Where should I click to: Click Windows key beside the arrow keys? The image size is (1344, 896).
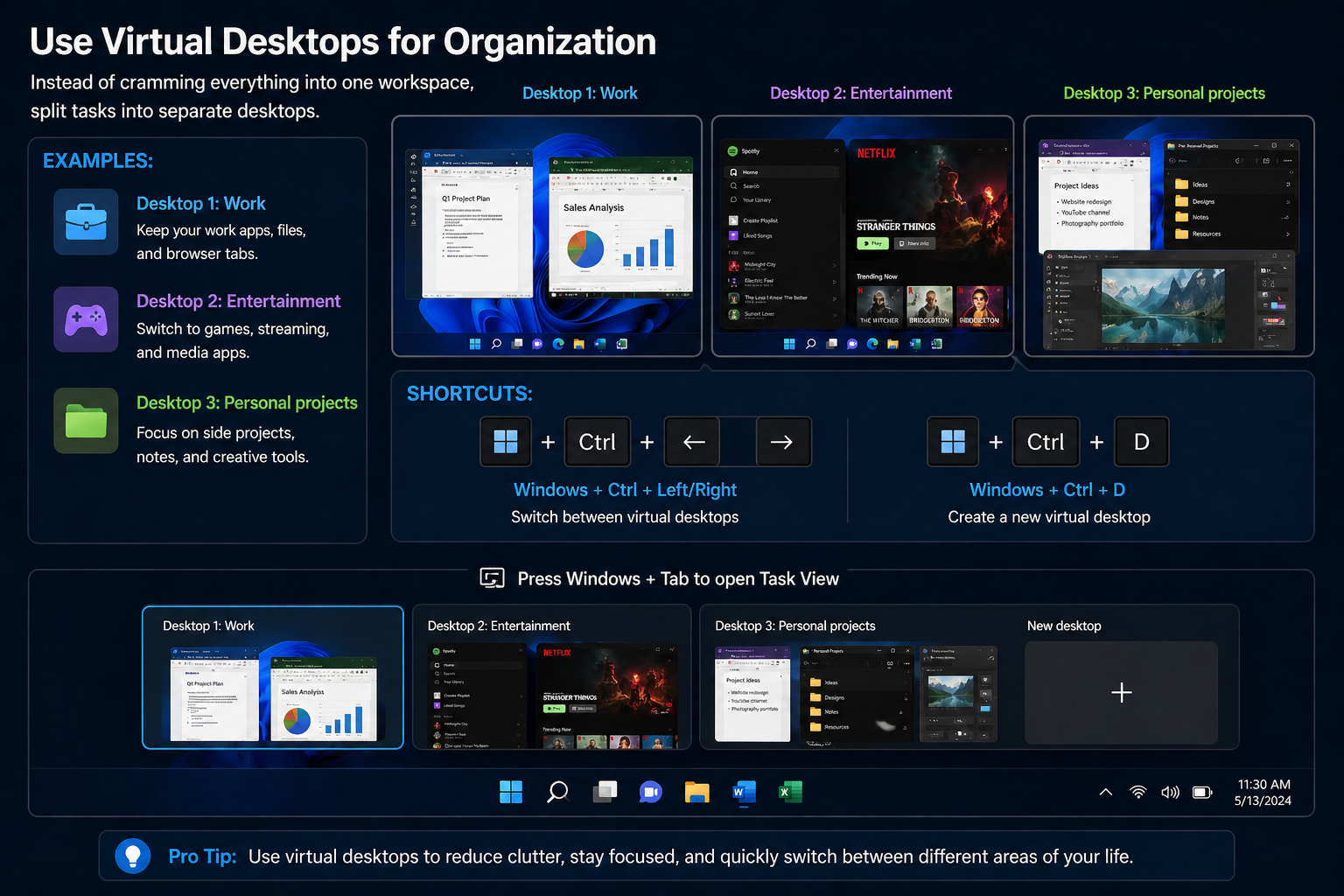click(x=506, y=442)
